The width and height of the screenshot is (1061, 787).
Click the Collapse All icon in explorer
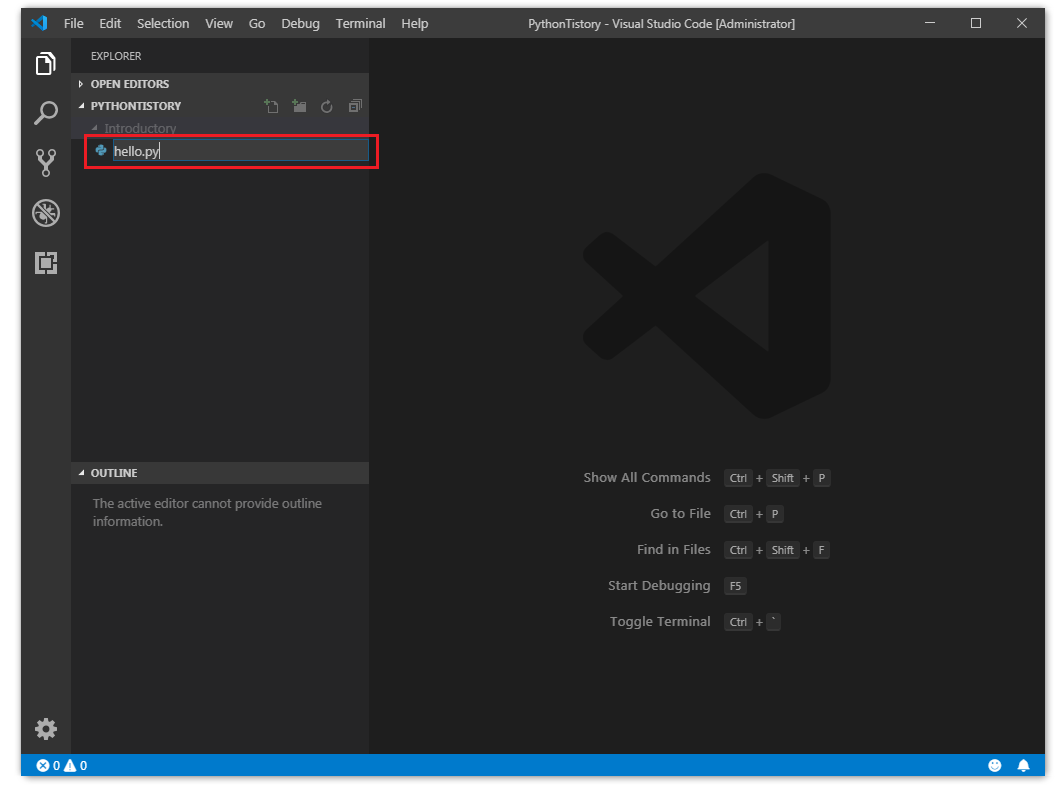tap(355, 106)
